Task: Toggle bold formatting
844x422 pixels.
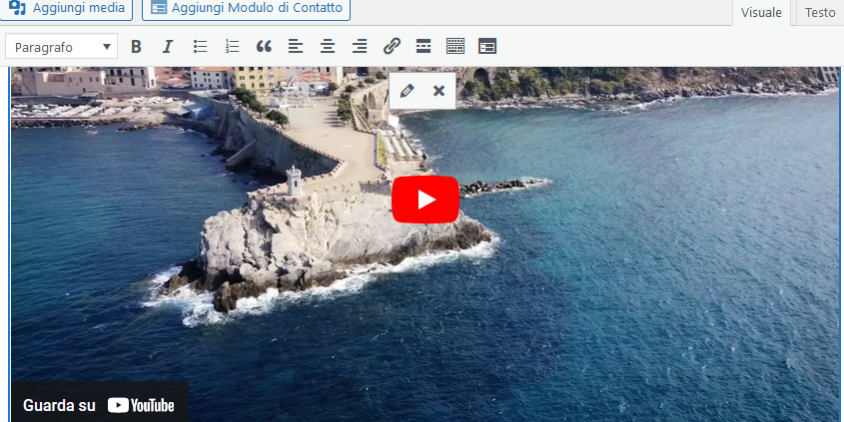Action: (x=136, y=47)
